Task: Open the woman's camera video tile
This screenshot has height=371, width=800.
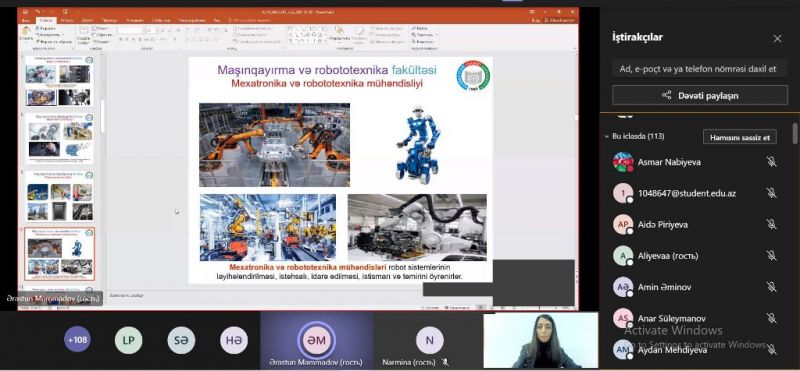Action: (540, 340)
